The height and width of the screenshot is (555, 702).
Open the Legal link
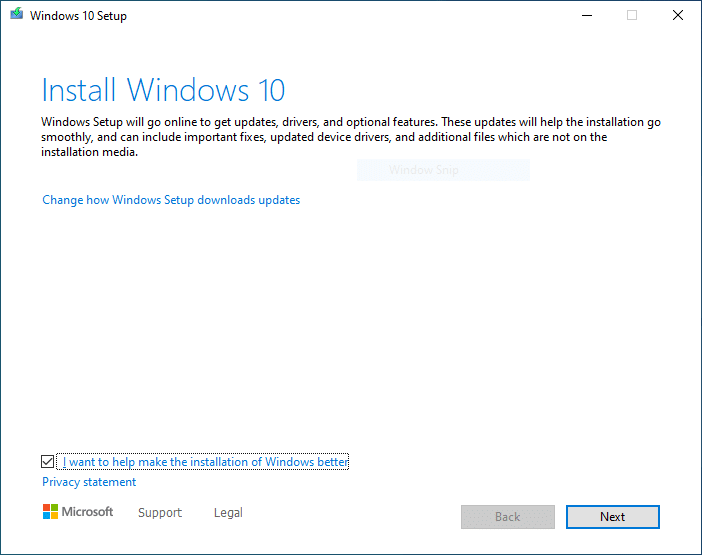[x=228, y=513]
